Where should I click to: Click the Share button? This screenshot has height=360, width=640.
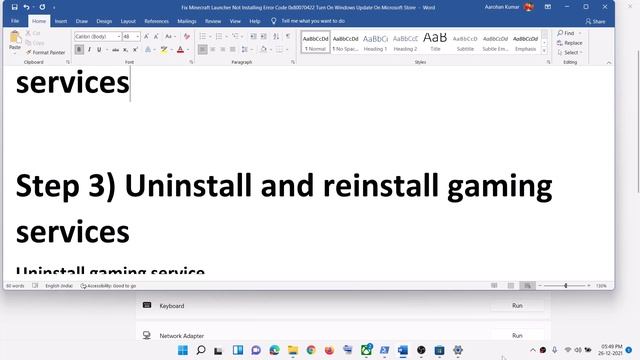click(595, 21)
